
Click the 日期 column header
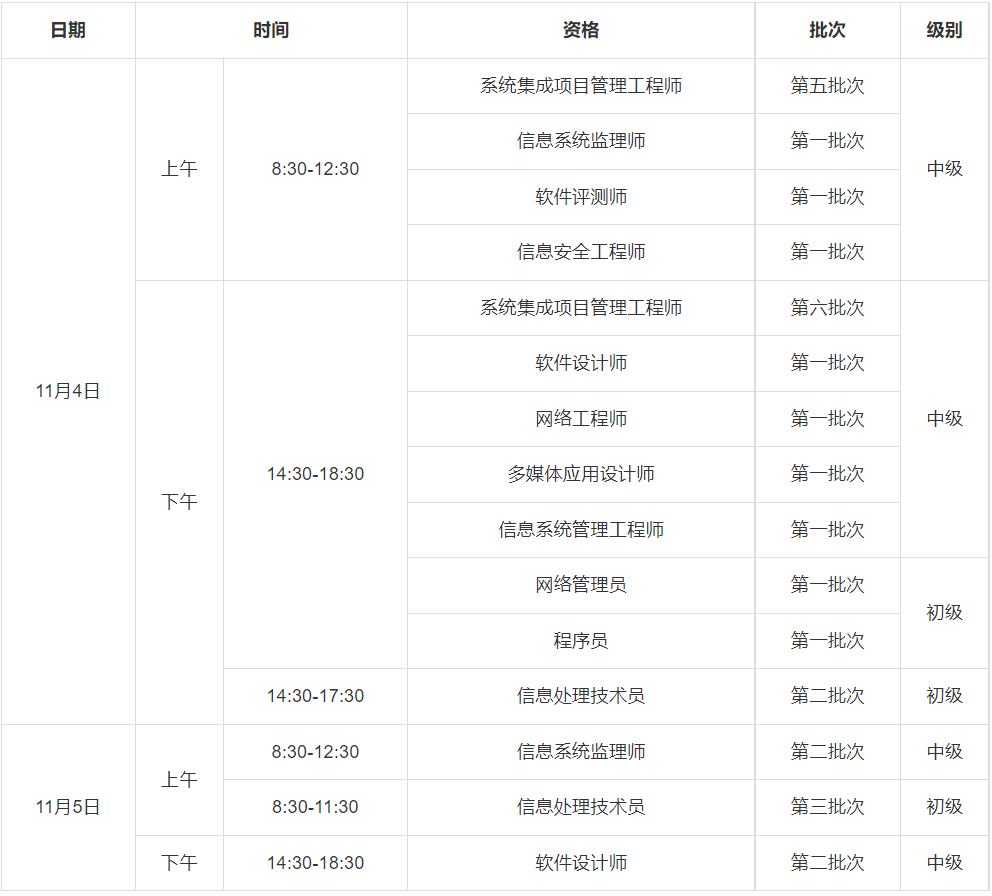[x=68, y=30]
